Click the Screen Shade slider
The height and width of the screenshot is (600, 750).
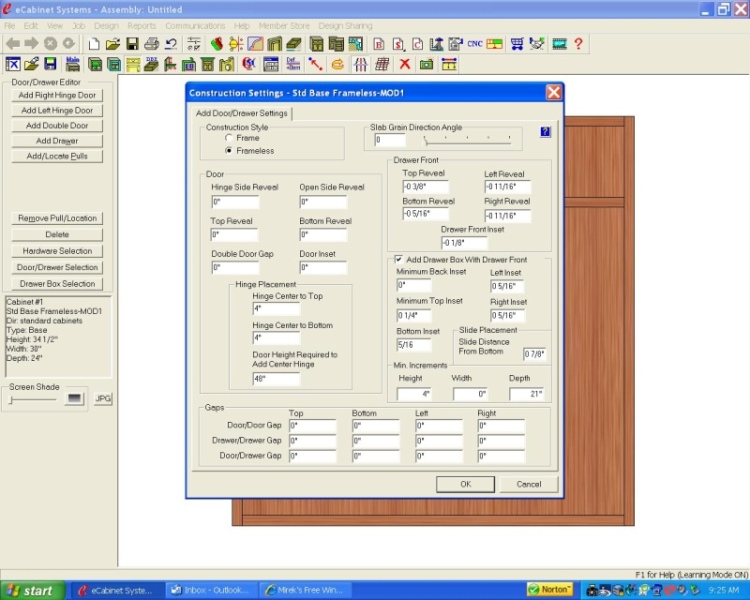click(12, 399)
